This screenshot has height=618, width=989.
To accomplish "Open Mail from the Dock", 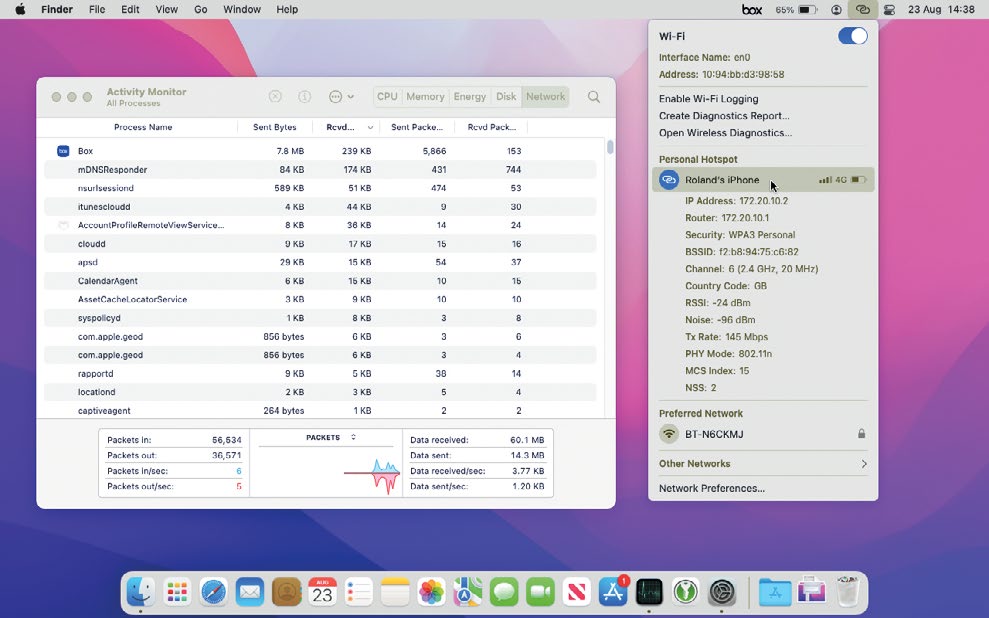I will point(250,592).
